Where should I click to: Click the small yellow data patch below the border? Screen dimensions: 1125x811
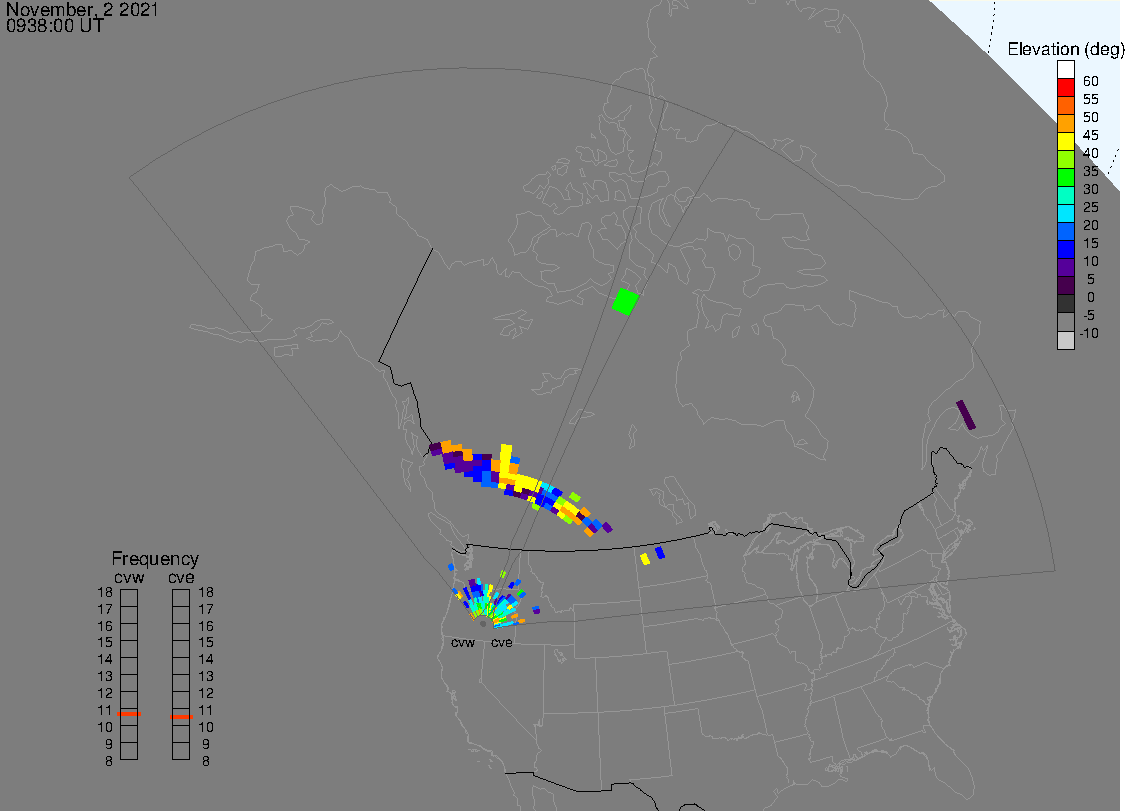645,558
